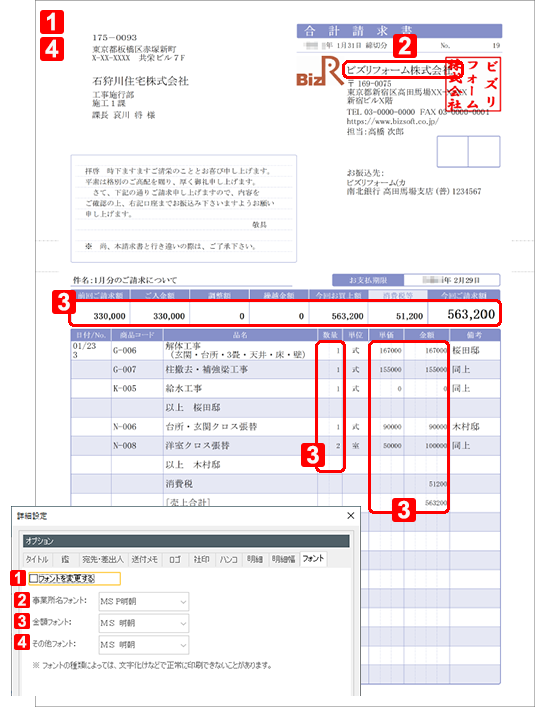Screen dimensions: 535x707
Task: Select the 明細 tab
Action: pos(255,559)
